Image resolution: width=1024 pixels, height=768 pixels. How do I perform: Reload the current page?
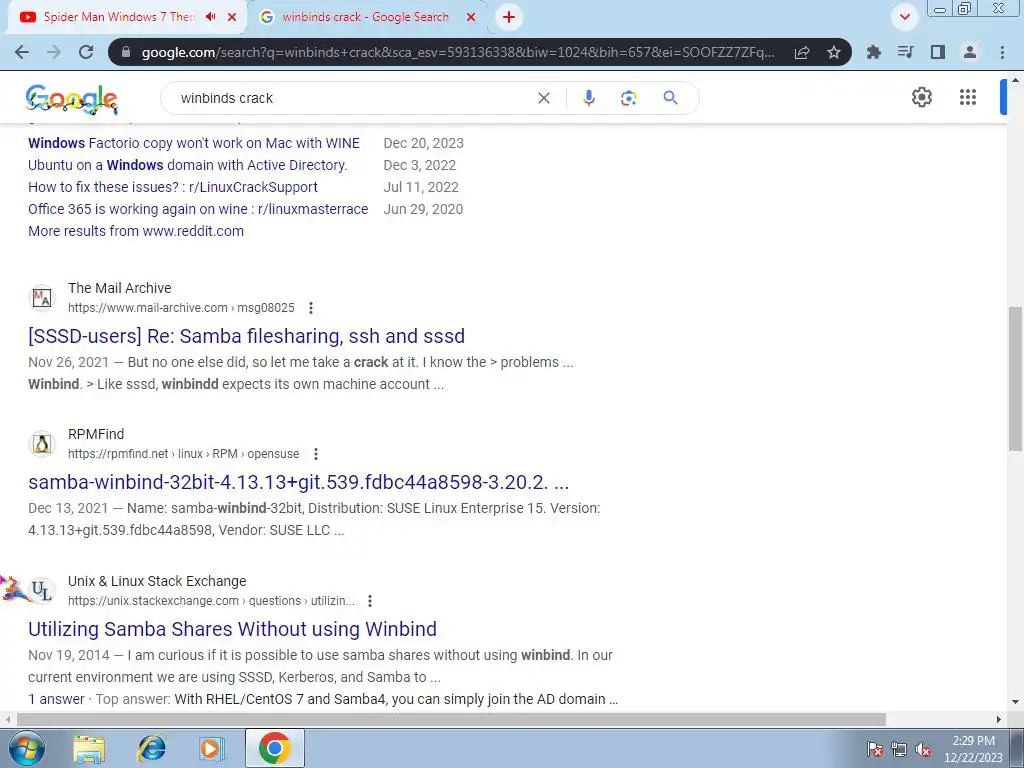tap(86, 52)
